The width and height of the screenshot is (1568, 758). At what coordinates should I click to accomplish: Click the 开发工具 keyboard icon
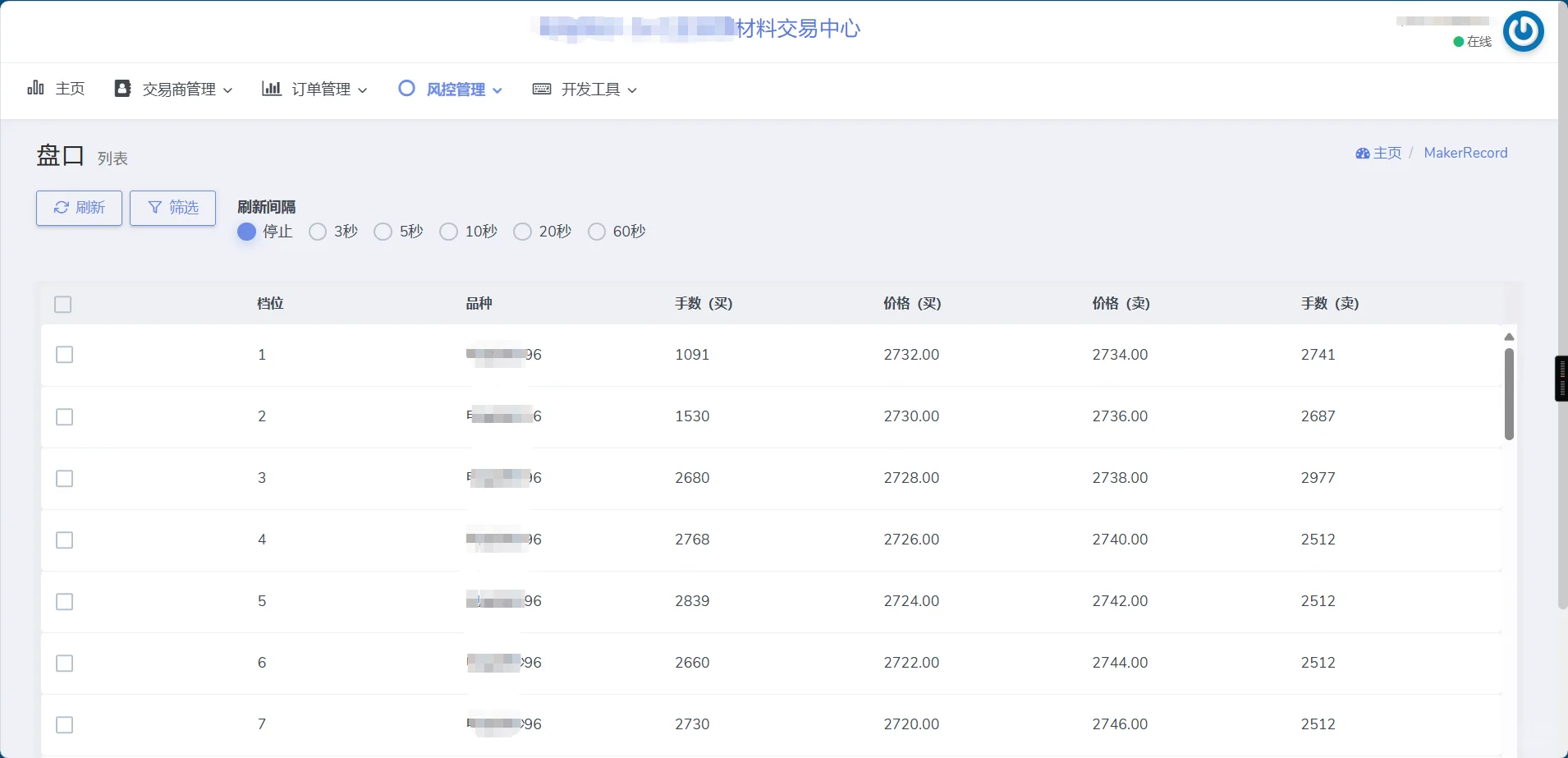pyautogui.click(x=542, y=90)
